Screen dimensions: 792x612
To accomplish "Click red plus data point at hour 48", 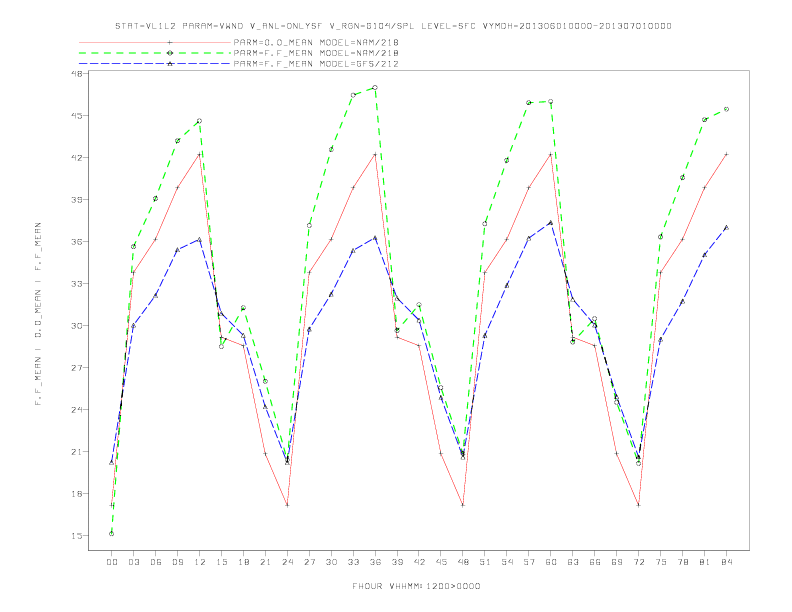I will (x=463, y=505).
